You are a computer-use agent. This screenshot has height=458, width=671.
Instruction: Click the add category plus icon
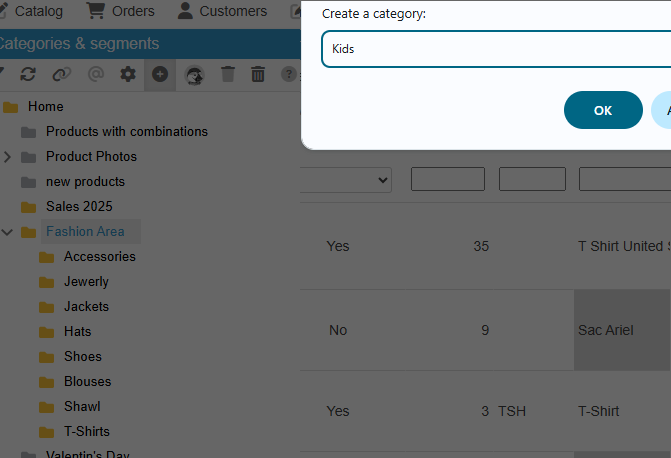tap(160, 74)
